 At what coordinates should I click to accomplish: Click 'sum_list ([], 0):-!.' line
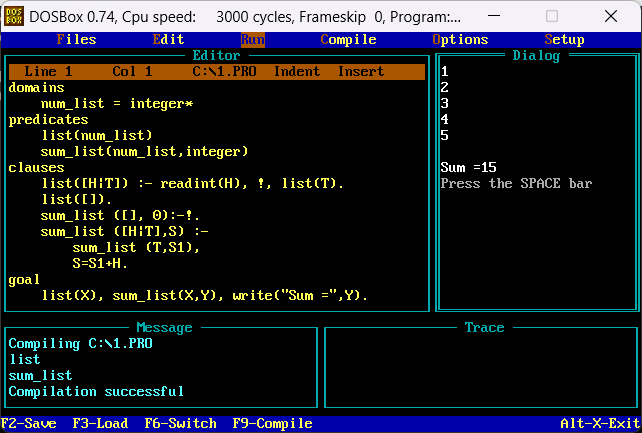point(120,216)
